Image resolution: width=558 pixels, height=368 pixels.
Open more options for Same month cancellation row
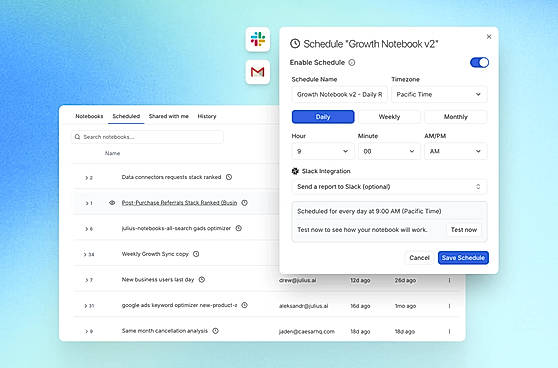point(449,331)
